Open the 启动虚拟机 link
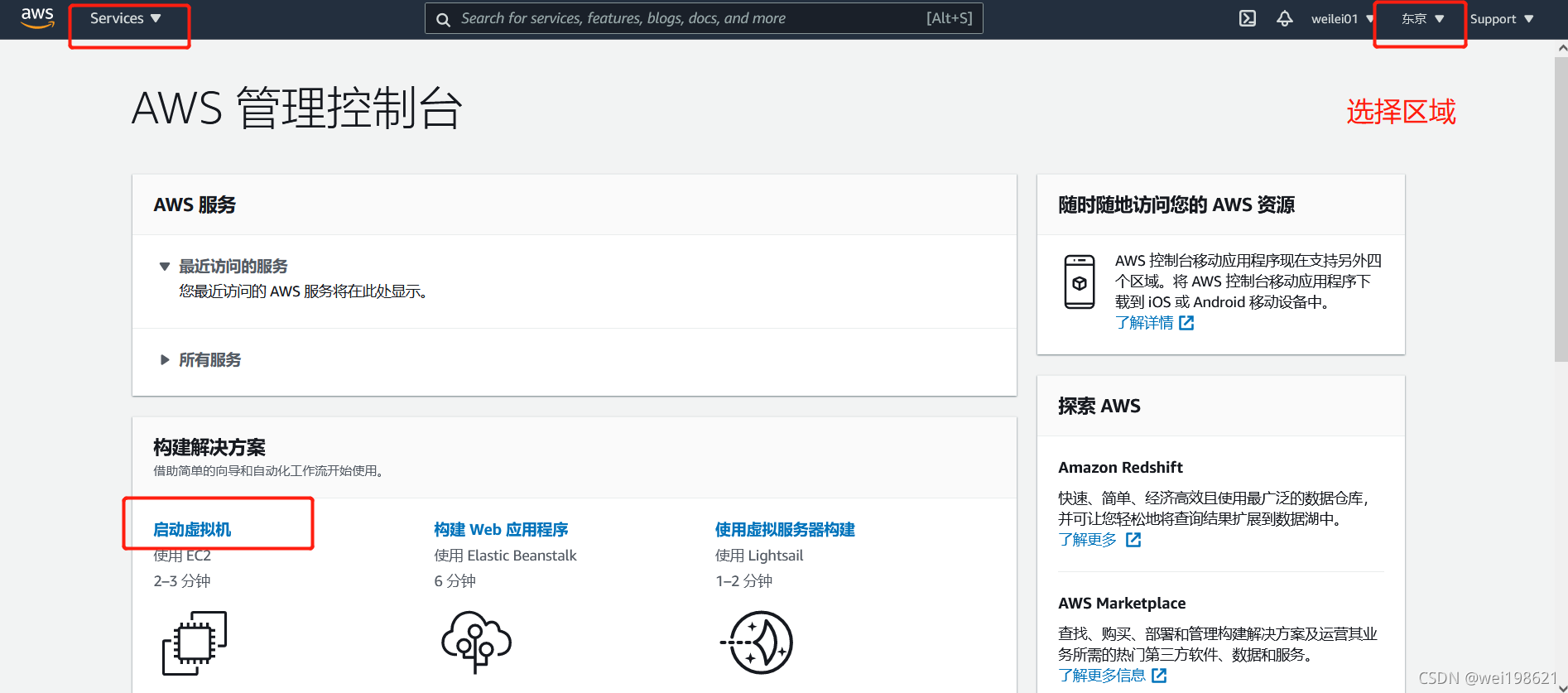Screen dimensions: 1568x693 point(192,530)
